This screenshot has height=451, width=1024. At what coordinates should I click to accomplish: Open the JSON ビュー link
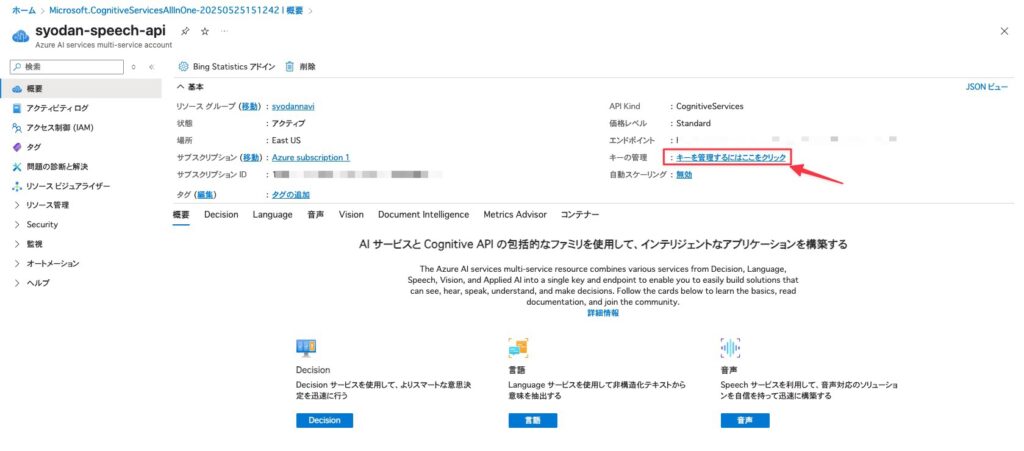(x=986, y=87)
